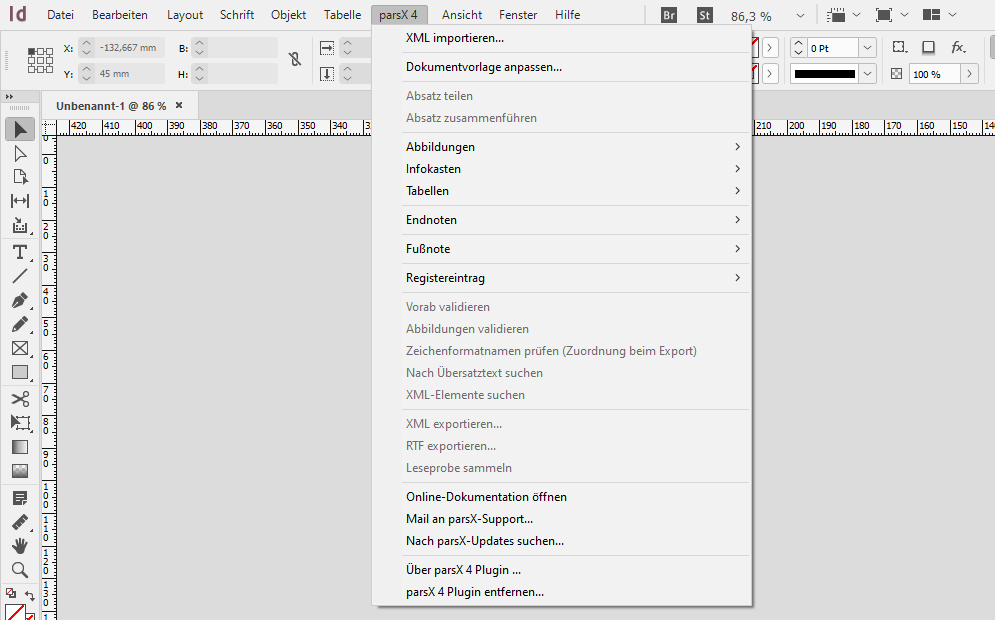Screen dimensions: 995x620
Task: Choose Online-Dokumentation öffnen
Action: tap(575, 497)
